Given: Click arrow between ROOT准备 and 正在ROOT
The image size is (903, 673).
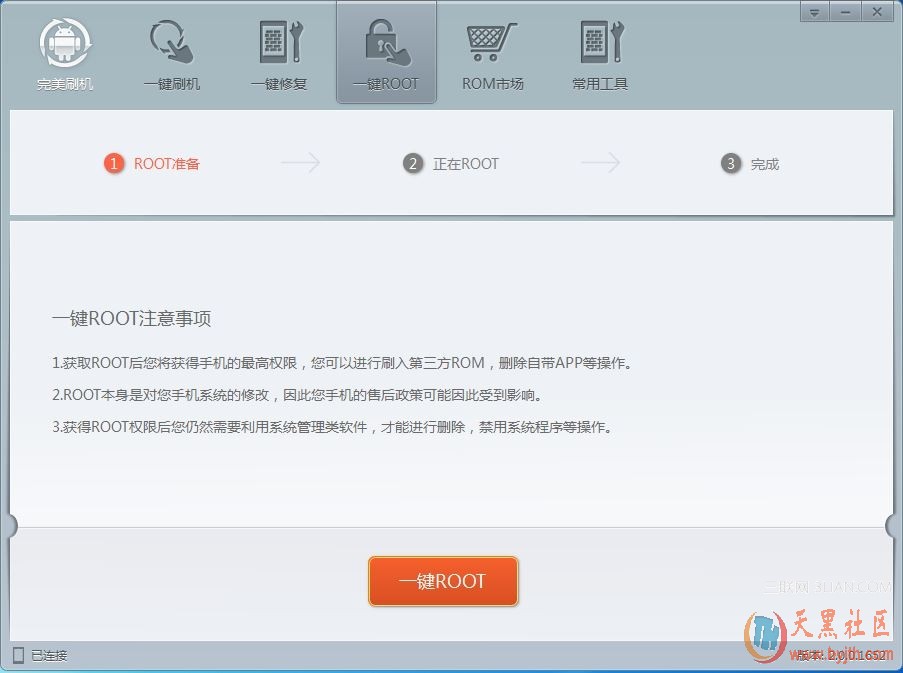Looking at the screenshot, I should point(300,163).
